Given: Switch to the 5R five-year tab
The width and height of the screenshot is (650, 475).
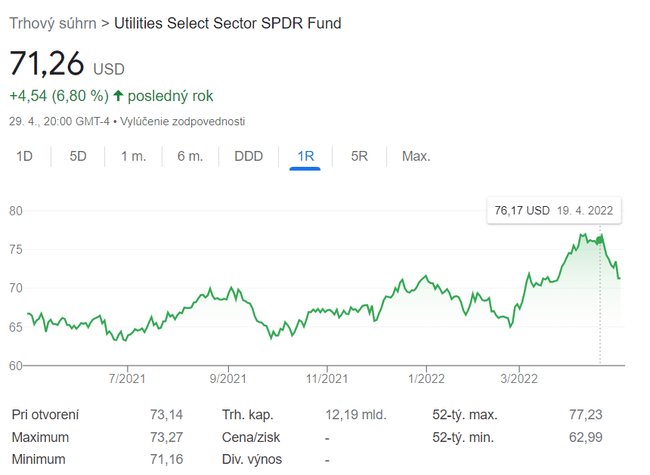Looking at the screenshot, I should 359,156.
